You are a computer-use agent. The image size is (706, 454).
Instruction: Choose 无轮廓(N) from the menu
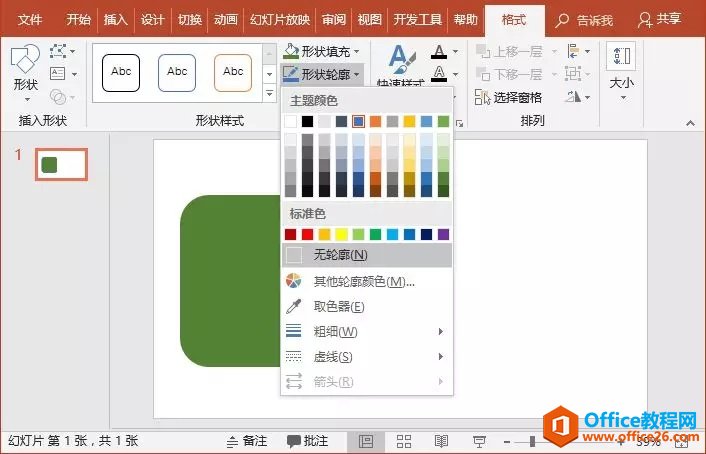(367, 255)
